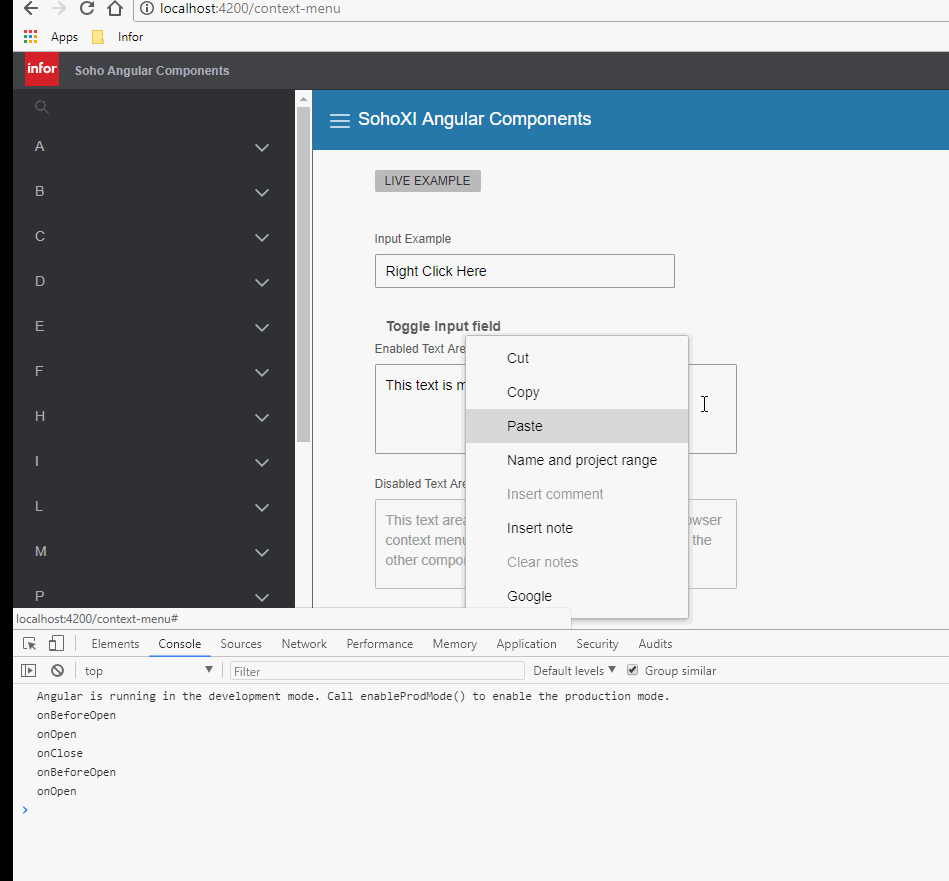
Task: Clear the console with the ban icon
Action: pyautogui.click(x=57, y=670)
